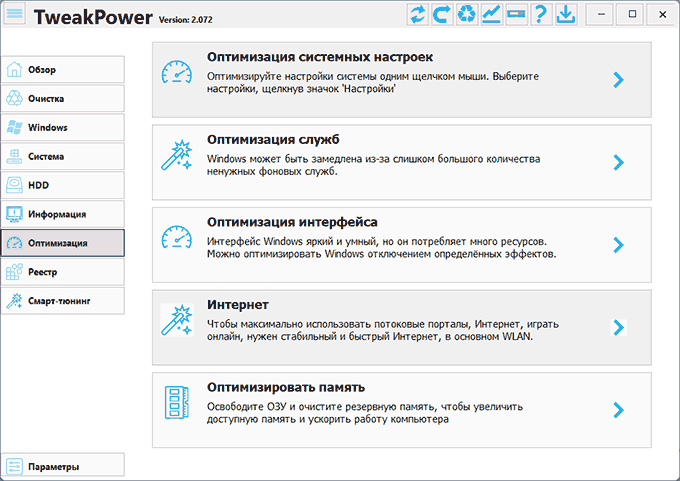
Task: Click the RAM module icon of память card
Action: point(177,402)
